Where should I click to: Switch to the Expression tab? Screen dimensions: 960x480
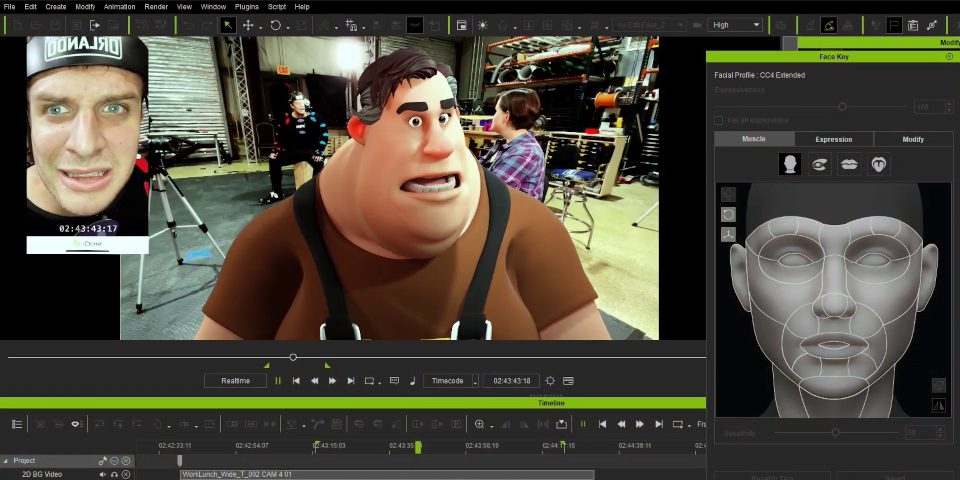tap(833, 139)
